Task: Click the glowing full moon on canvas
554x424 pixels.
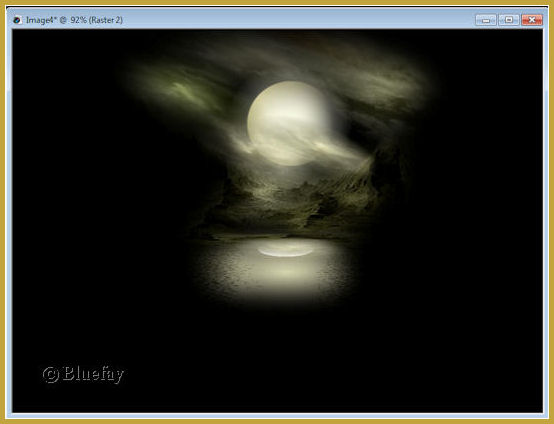Action: 289,123
